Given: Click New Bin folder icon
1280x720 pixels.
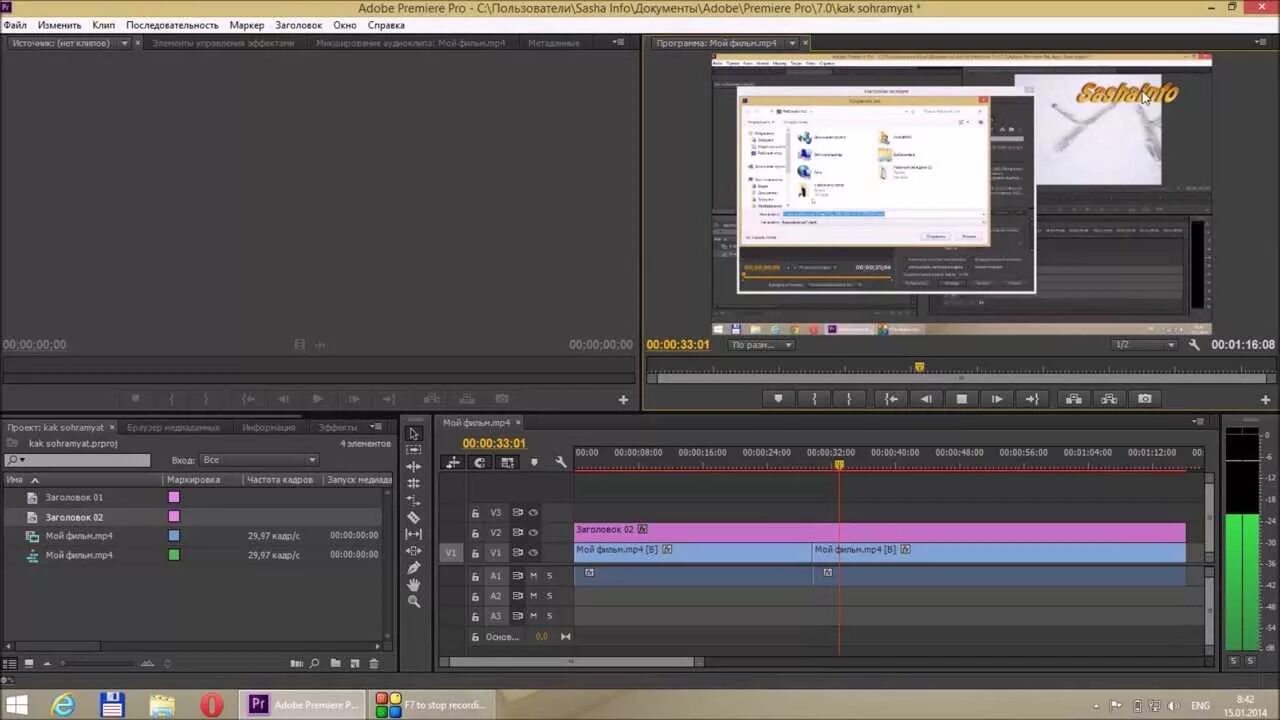Looking at the screenshot, I should pyautogui.click(x=336, y=663).
